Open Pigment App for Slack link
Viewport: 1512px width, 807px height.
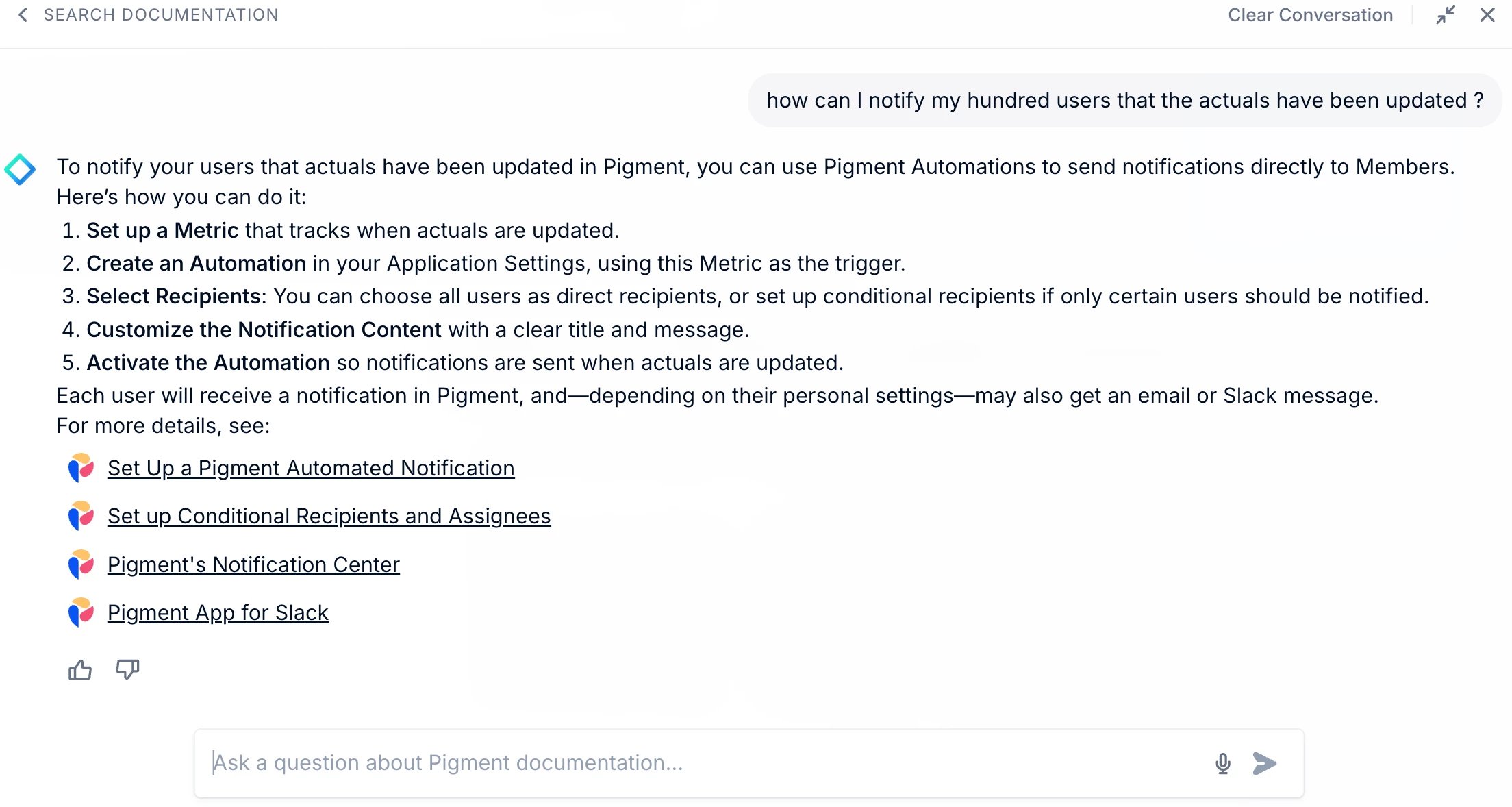[x=218, y=612]
